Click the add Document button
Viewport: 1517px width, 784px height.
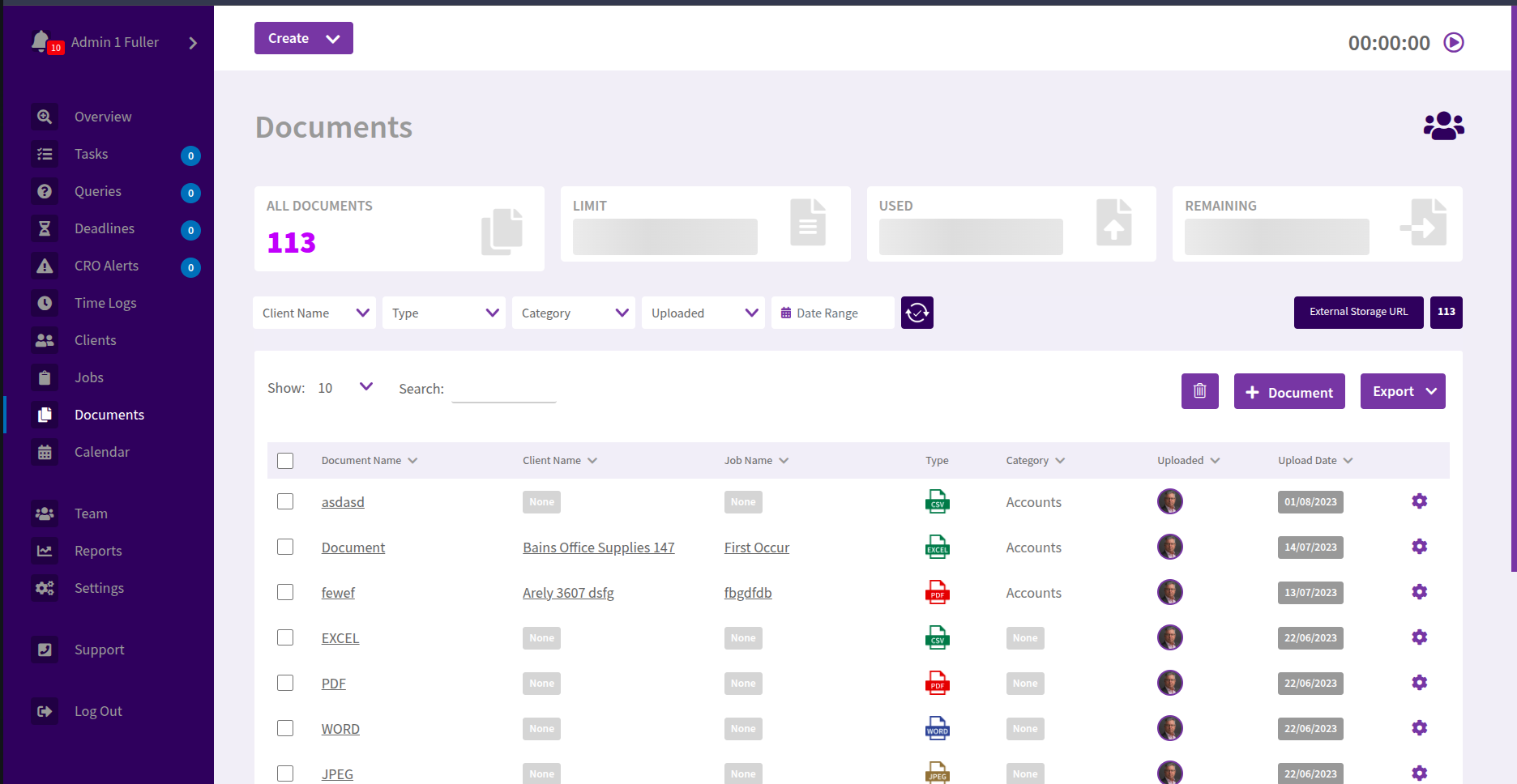tap(1288, 392)
